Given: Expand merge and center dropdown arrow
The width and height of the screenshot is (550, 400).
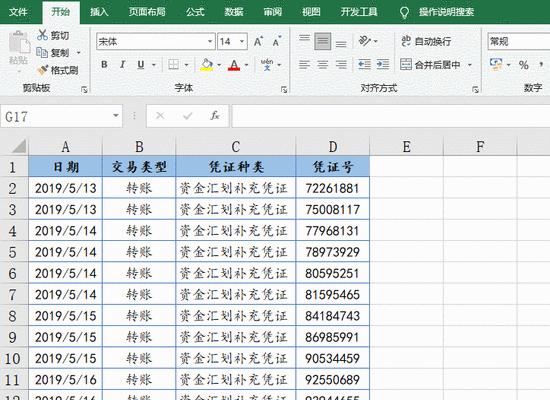Looking at the screenshot, I should click(x=470, y=65).
